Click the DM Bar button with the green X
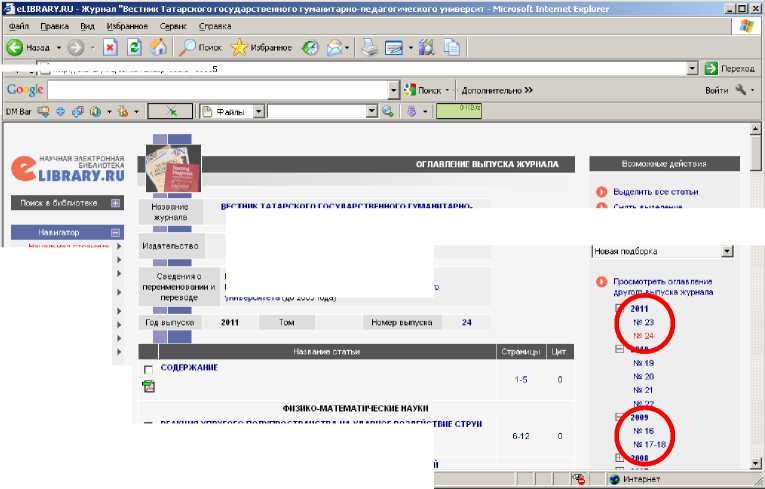The height and width of the screenshot is (489, 765). point(170,112)
